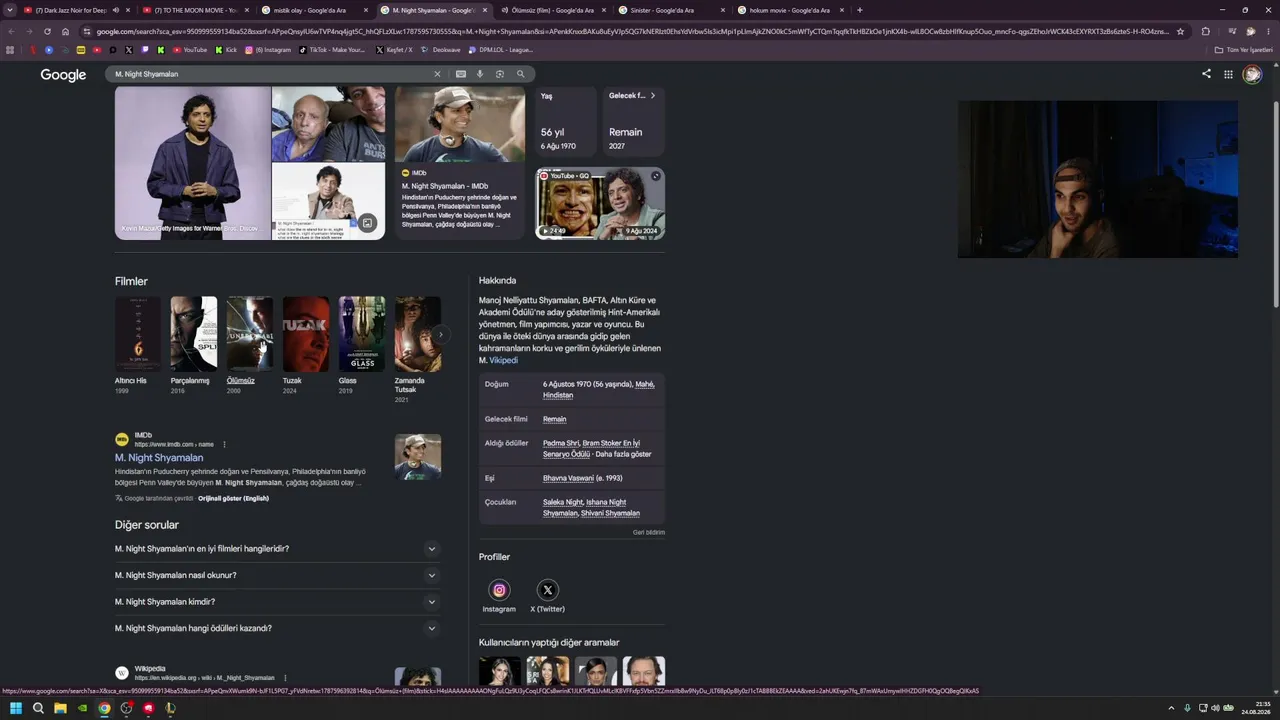Open the Instagram bookmark in the bookmarks bar

[x=267, y=49]
